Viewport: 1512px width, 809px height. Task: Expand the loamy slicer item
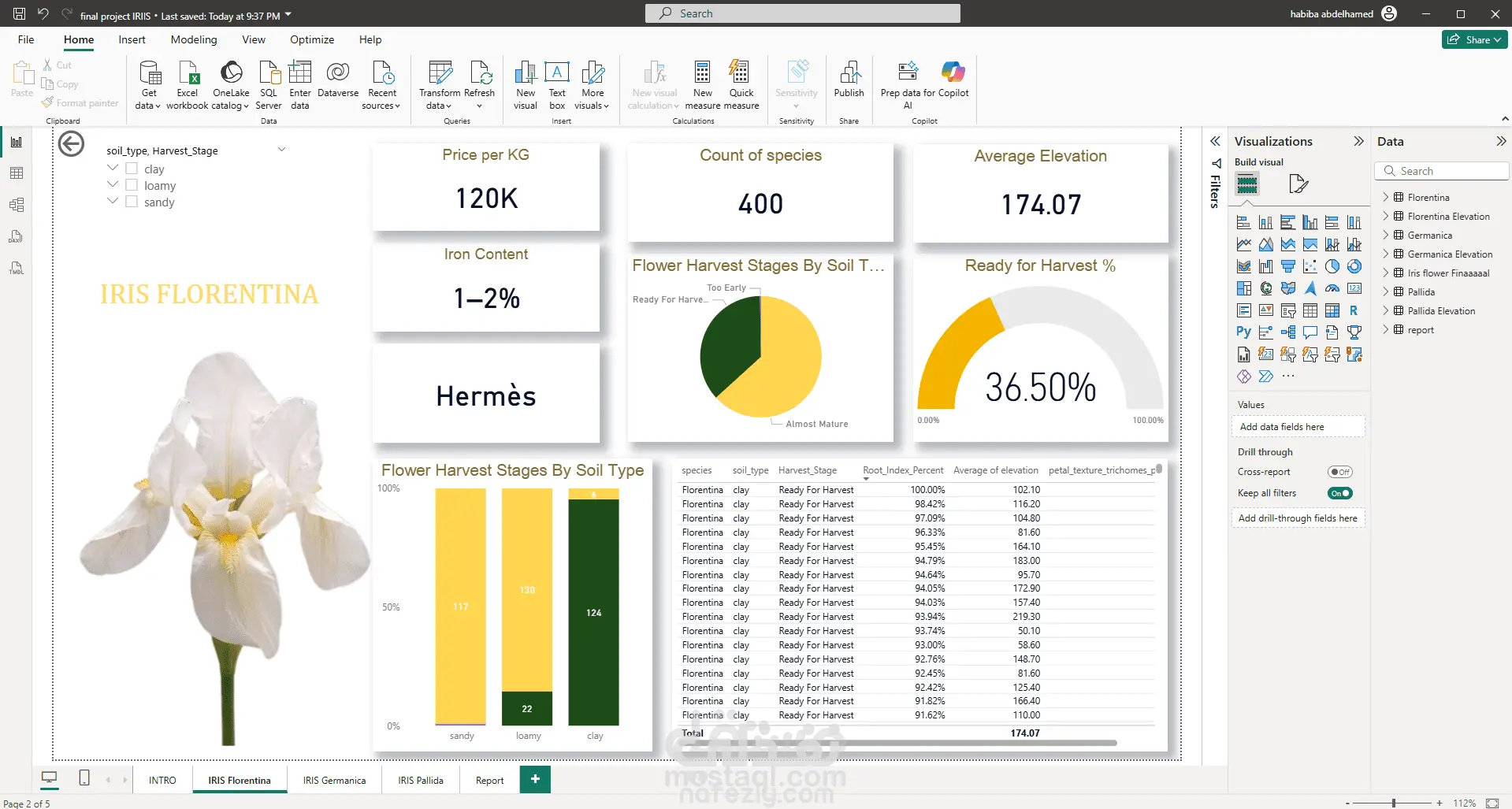tap(113, 184)
